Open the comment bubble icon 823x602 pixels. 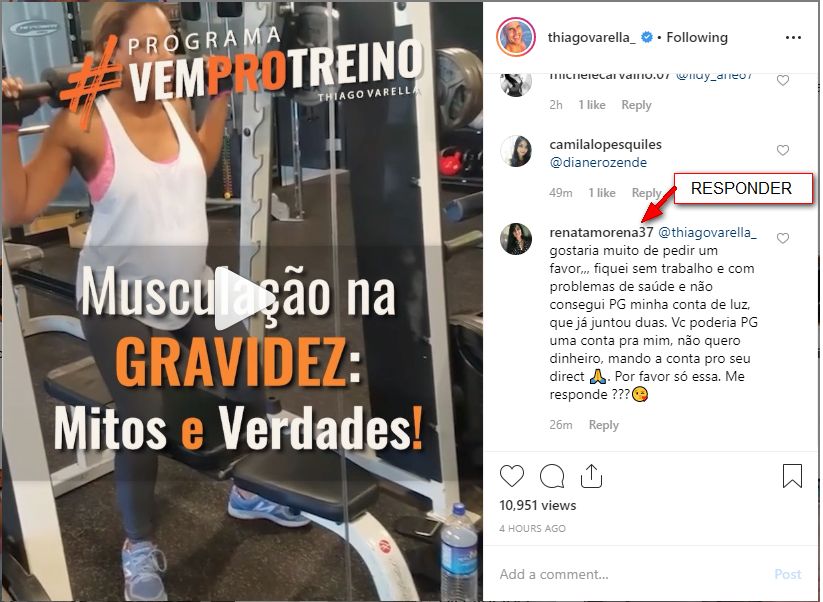click(x=552, y=476)
